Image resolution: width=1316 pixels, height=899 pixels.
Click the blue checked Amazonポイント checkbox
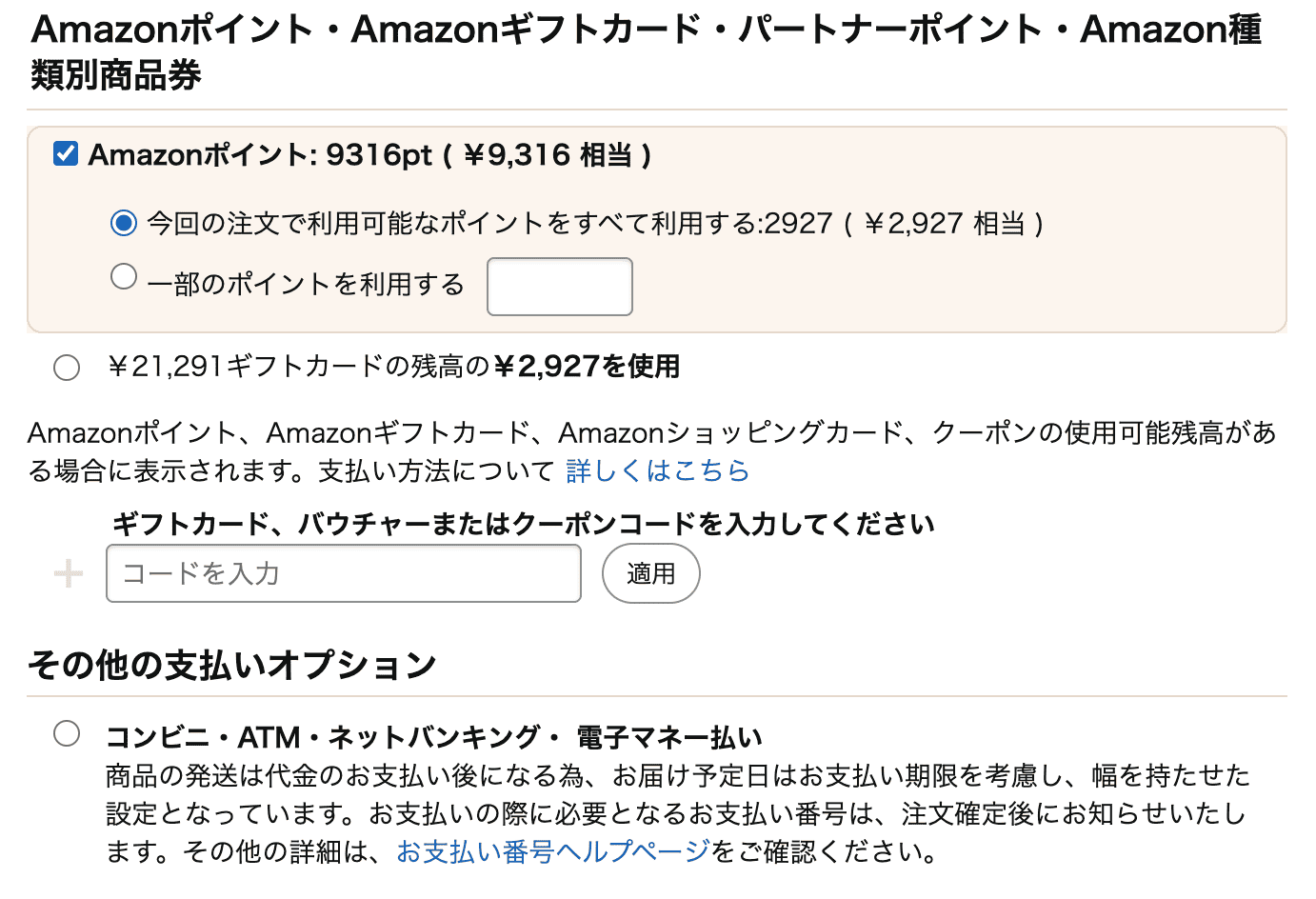64,152
